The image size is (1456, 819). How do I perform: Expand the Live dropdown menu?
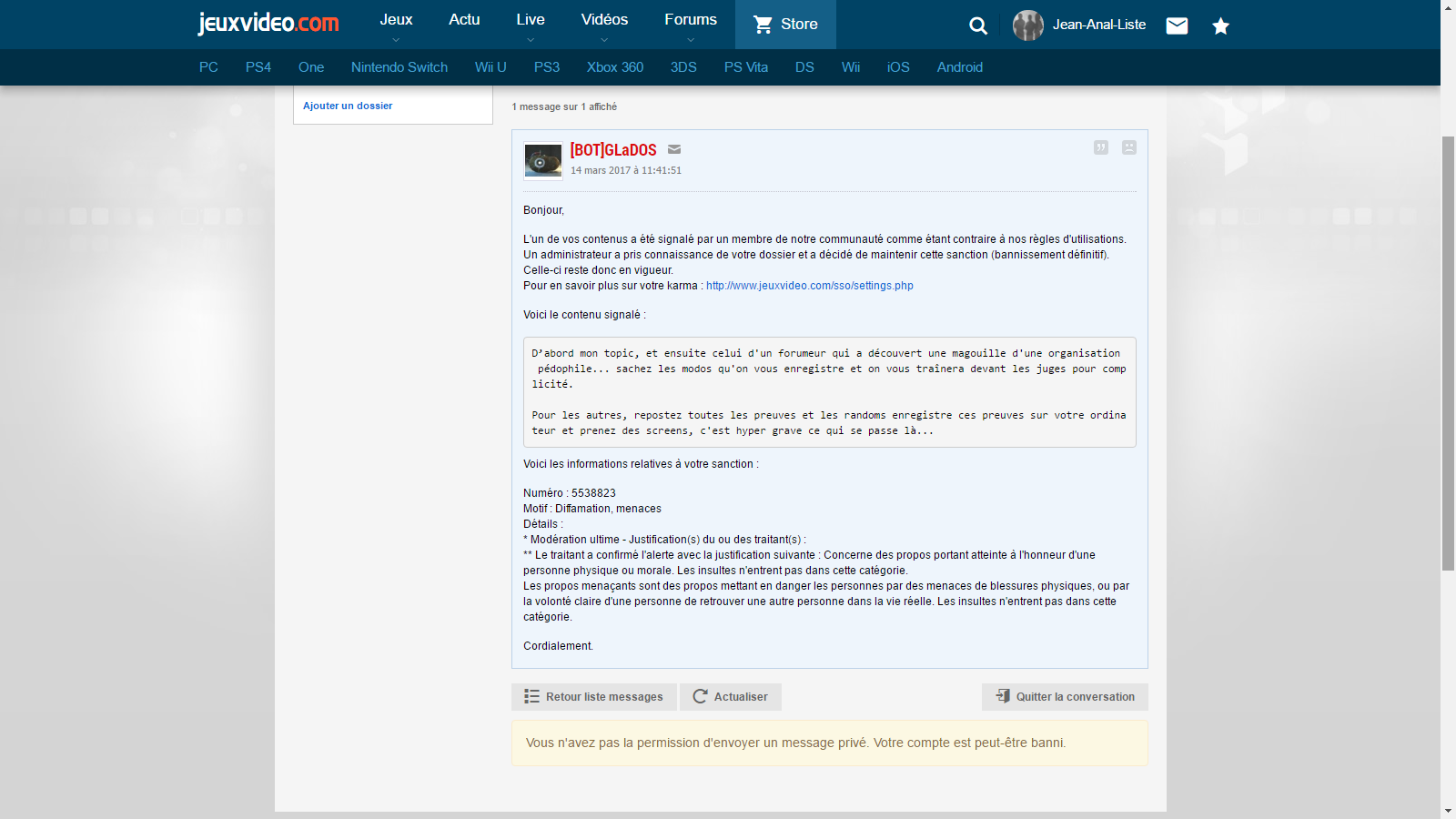coord(531,24)
